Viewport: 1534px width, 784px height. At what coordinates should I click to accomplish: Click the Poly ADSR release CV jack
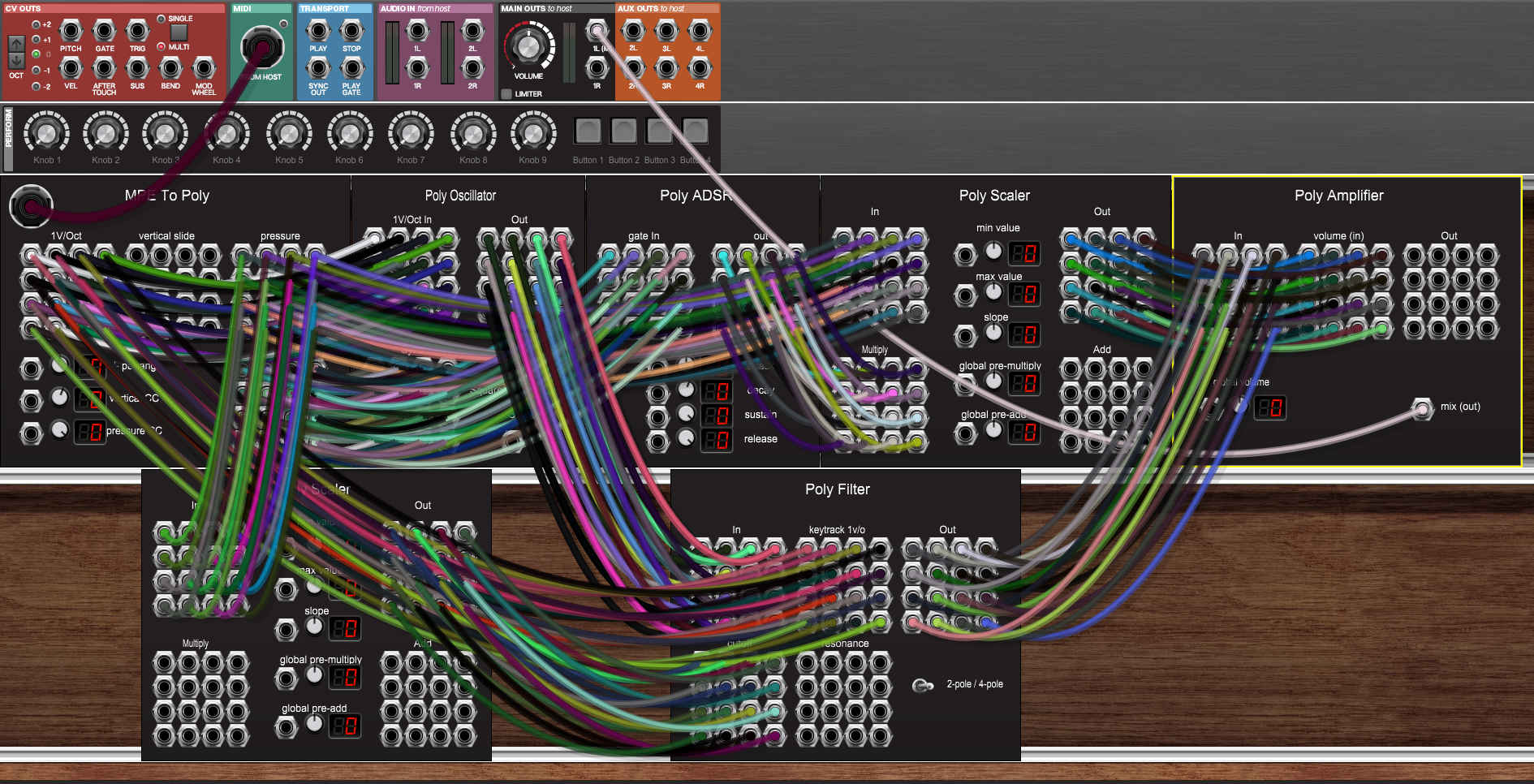[x=657, y=441]
